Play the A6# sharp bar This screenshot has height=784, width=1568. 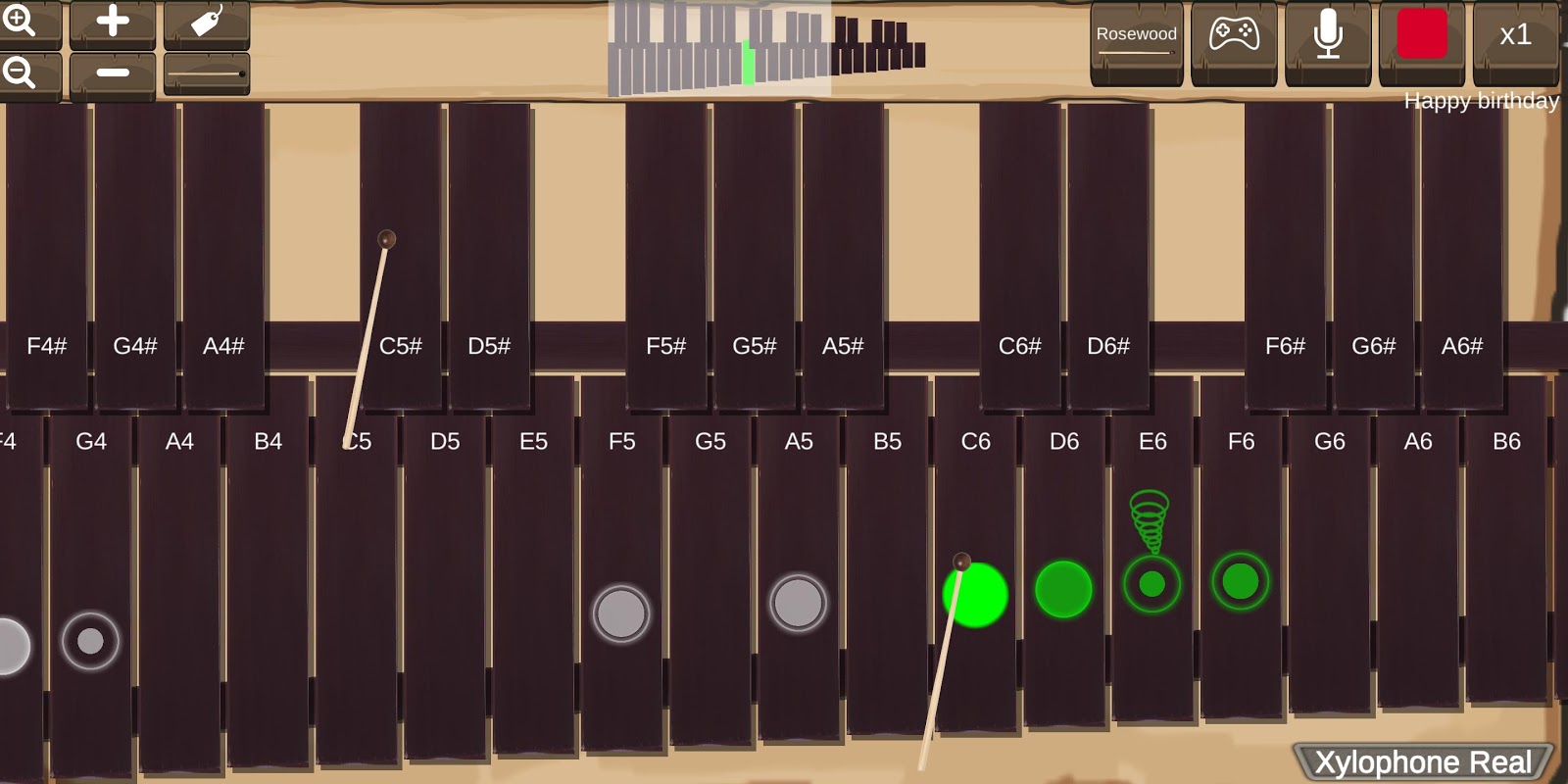[1462, 255]
